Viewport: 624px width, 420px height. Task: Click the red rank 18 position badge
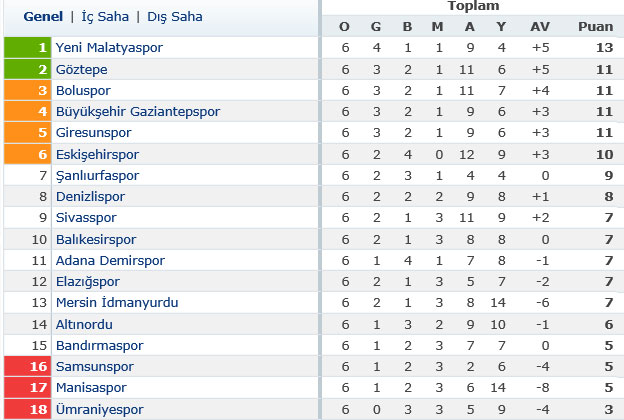pyautogui.click(x=27, y=409)
